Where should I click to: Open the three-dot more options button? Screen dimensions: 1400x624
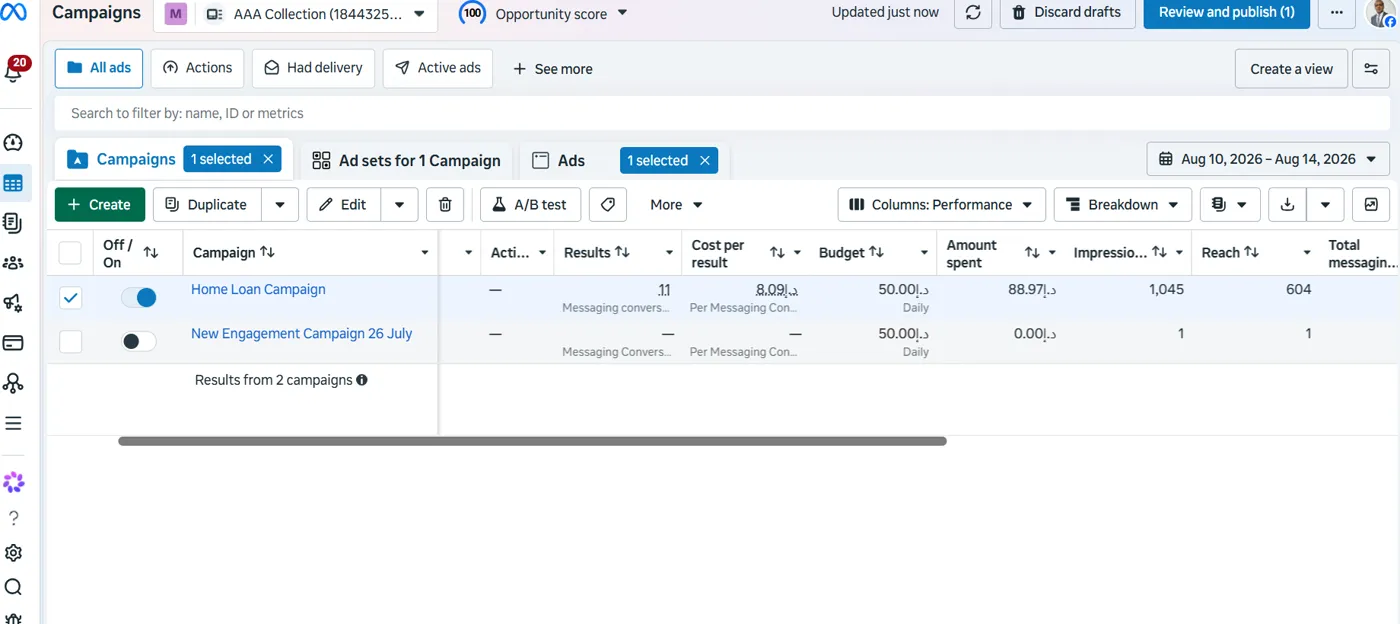pos(1336,13)
